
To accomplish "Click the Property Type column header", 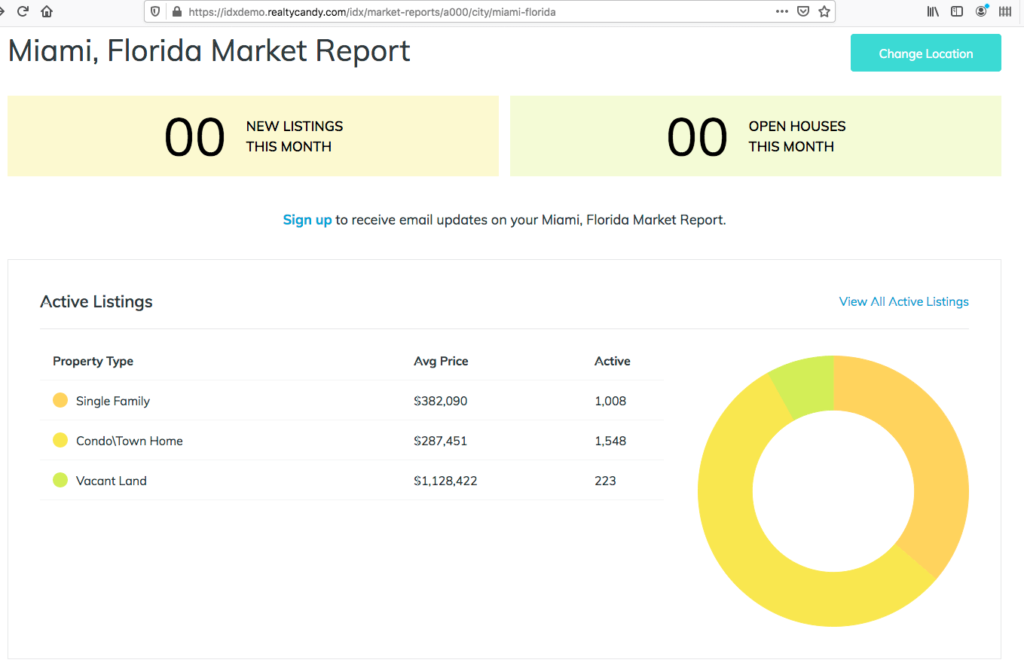I will pos(93,361).
